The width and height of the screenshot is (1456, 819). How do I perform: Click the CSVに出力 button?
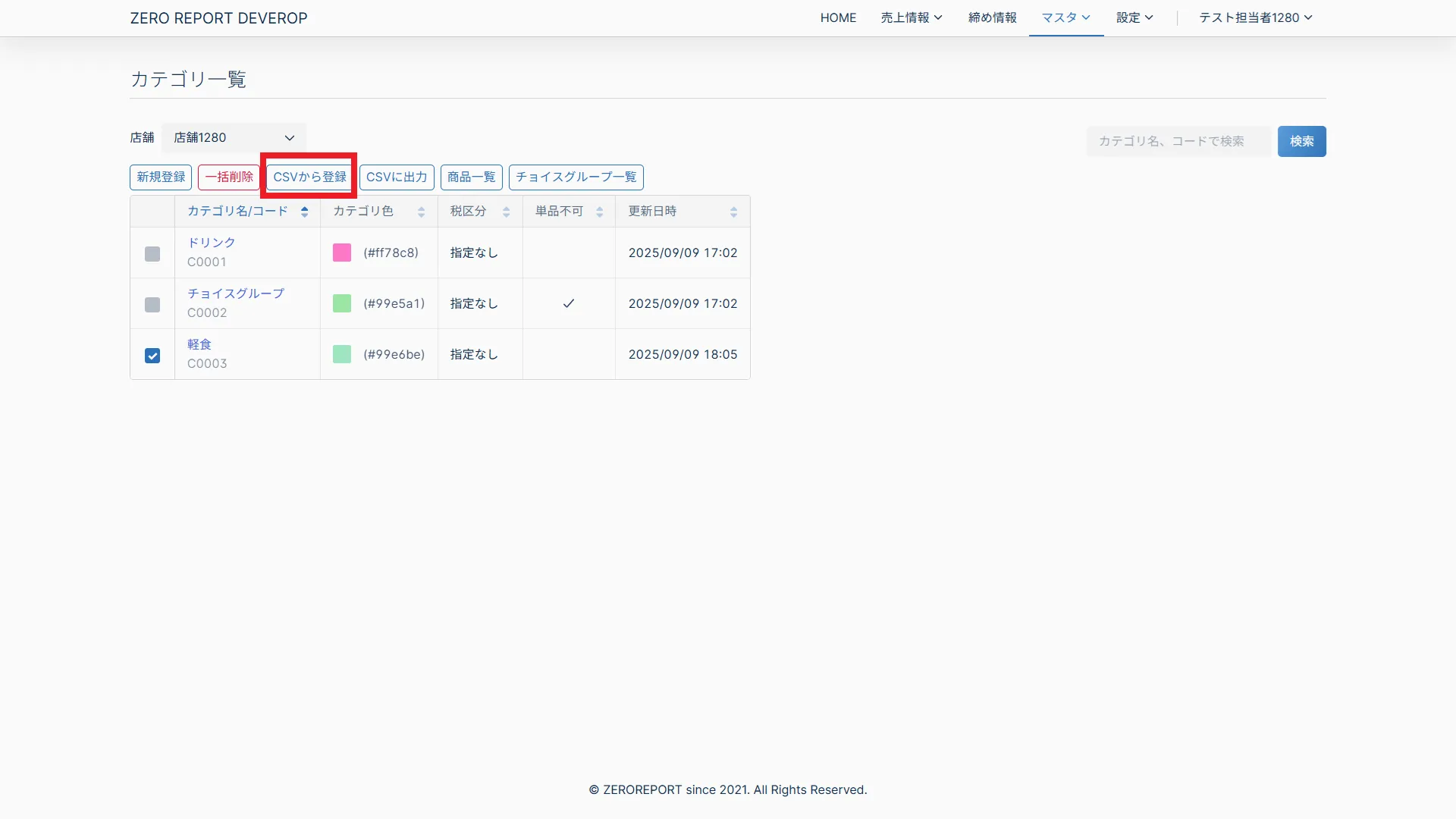point(397,177)
